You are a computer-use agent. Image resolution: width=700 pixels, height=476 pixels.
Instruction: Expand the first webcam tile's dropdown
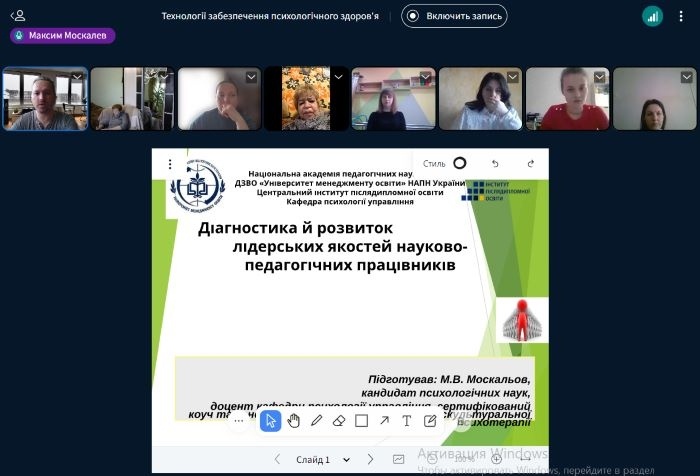[x=78, y=76]
